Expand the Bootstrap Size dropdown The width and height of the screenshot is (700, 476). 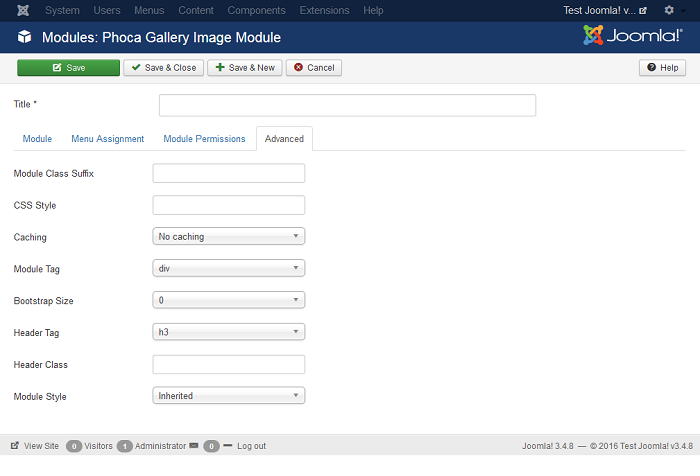click(228, 300)
